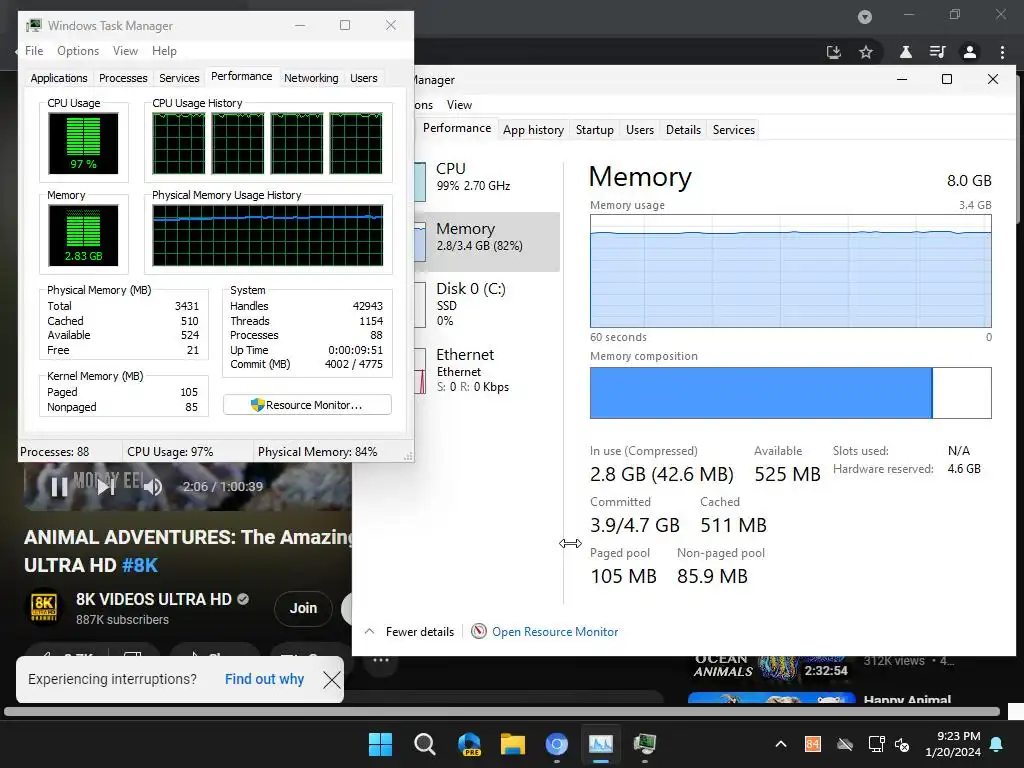1024x768 pixels.
Task: Switch to the Processes tab in old Task Manager
Action: click(123, 78)
